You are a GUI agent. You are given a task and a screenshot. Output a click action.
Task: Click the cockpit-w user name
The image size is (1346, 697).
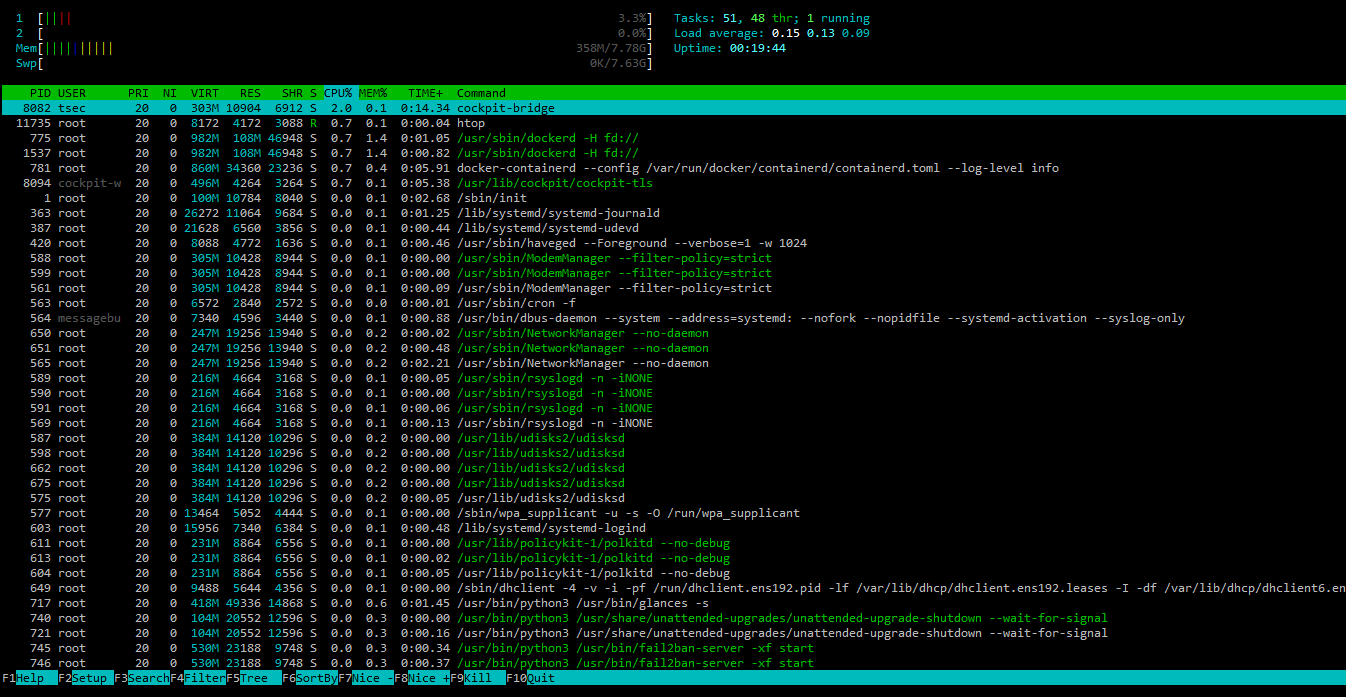(89, 183)
